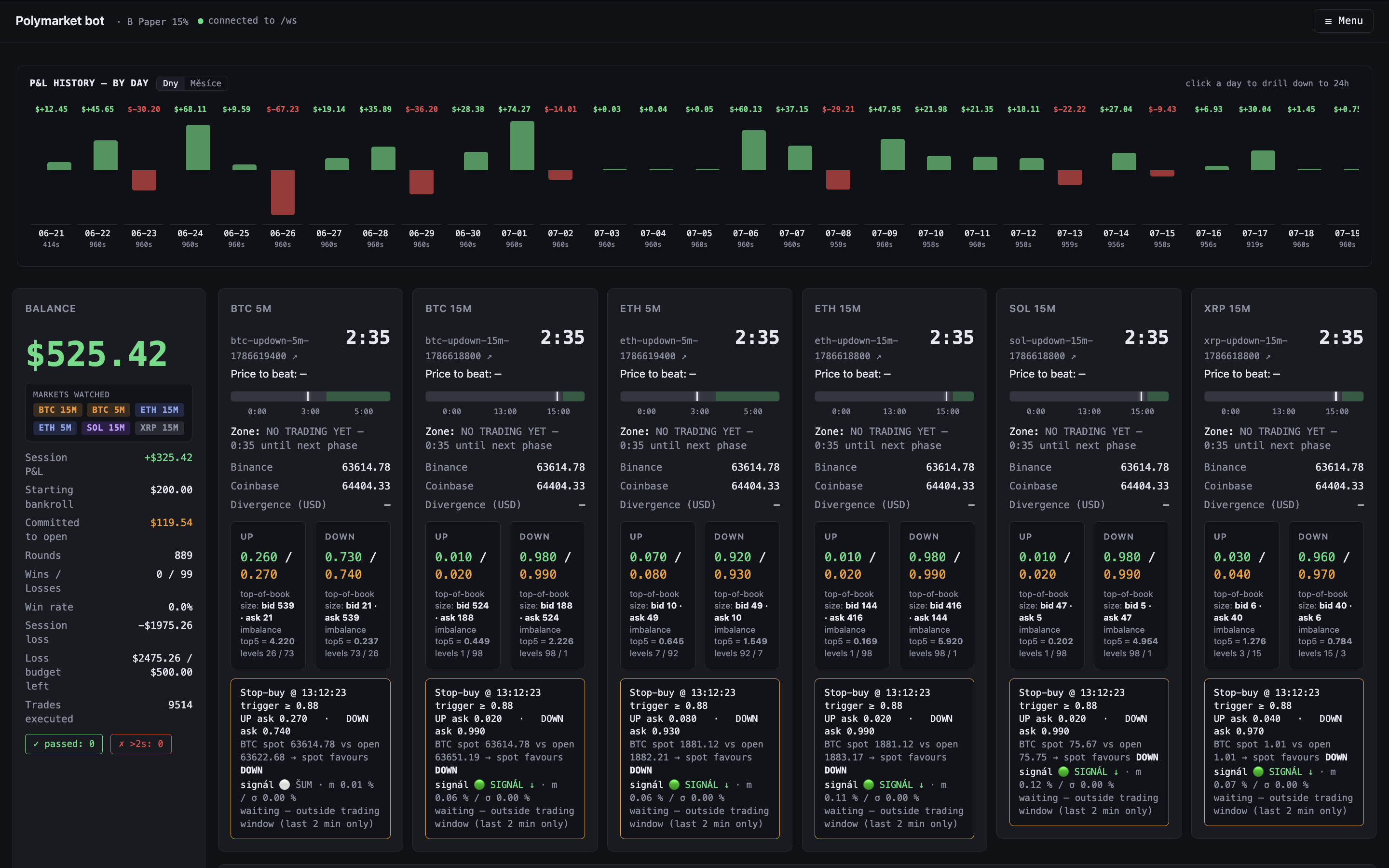The height and width of the screenshot is (868, 1389).
Task: Click the $525.42 balance amount
Action: (96, 353)
